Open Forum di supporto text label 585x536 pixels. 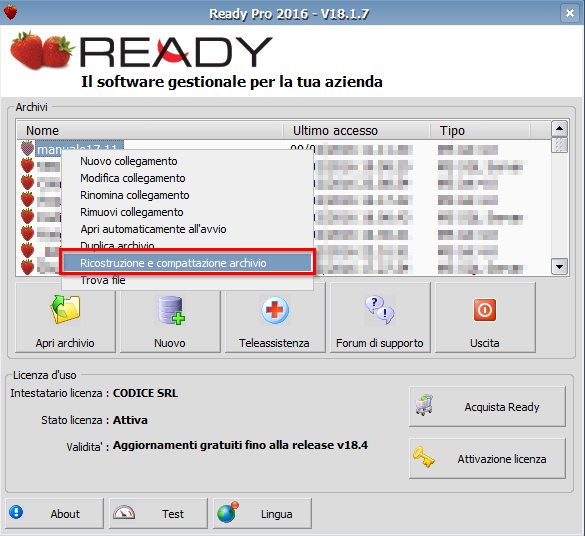[x=380, y=343]
